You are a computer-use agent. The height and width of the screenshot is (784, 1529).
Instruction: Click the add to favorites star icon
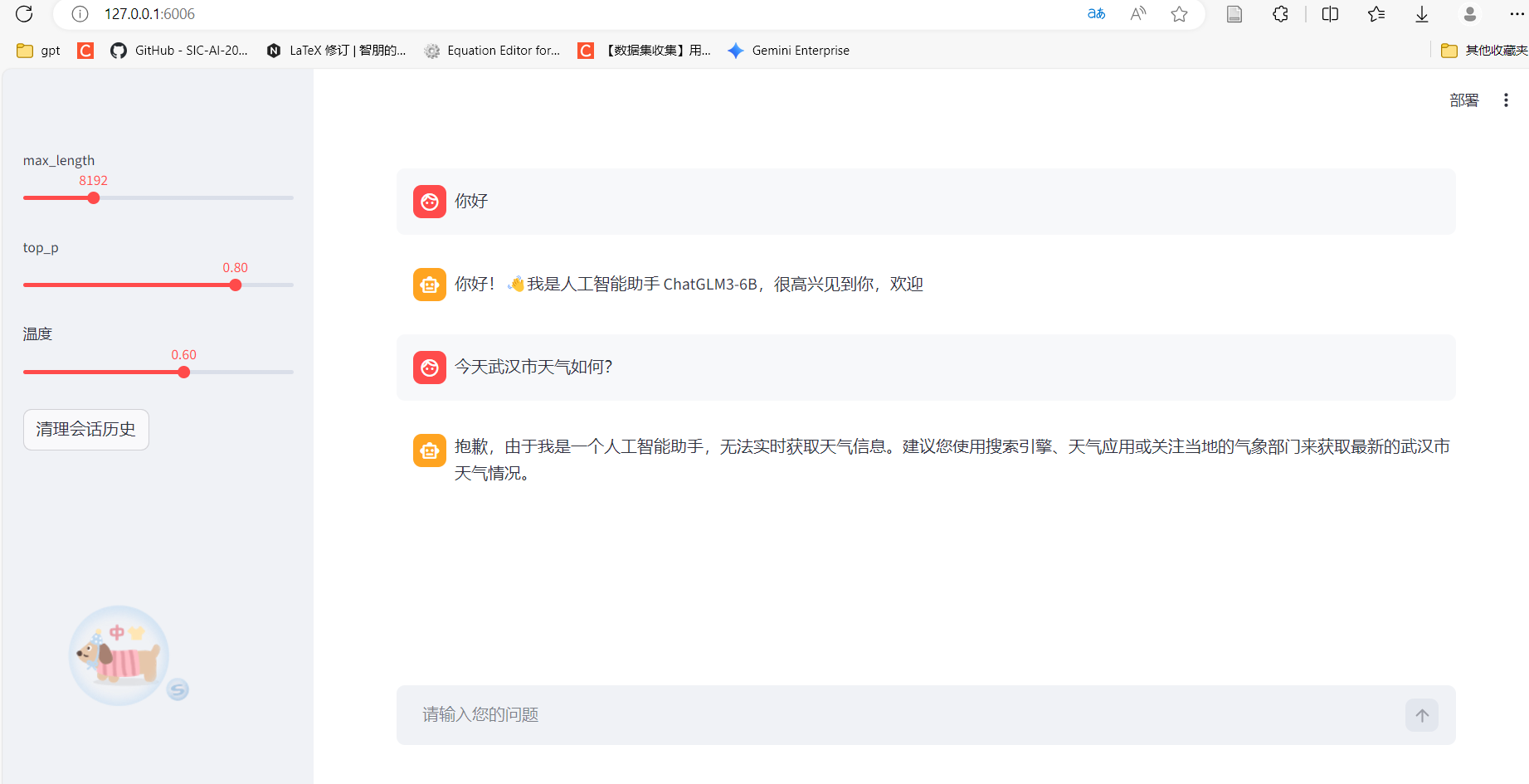coord(1179,14)
